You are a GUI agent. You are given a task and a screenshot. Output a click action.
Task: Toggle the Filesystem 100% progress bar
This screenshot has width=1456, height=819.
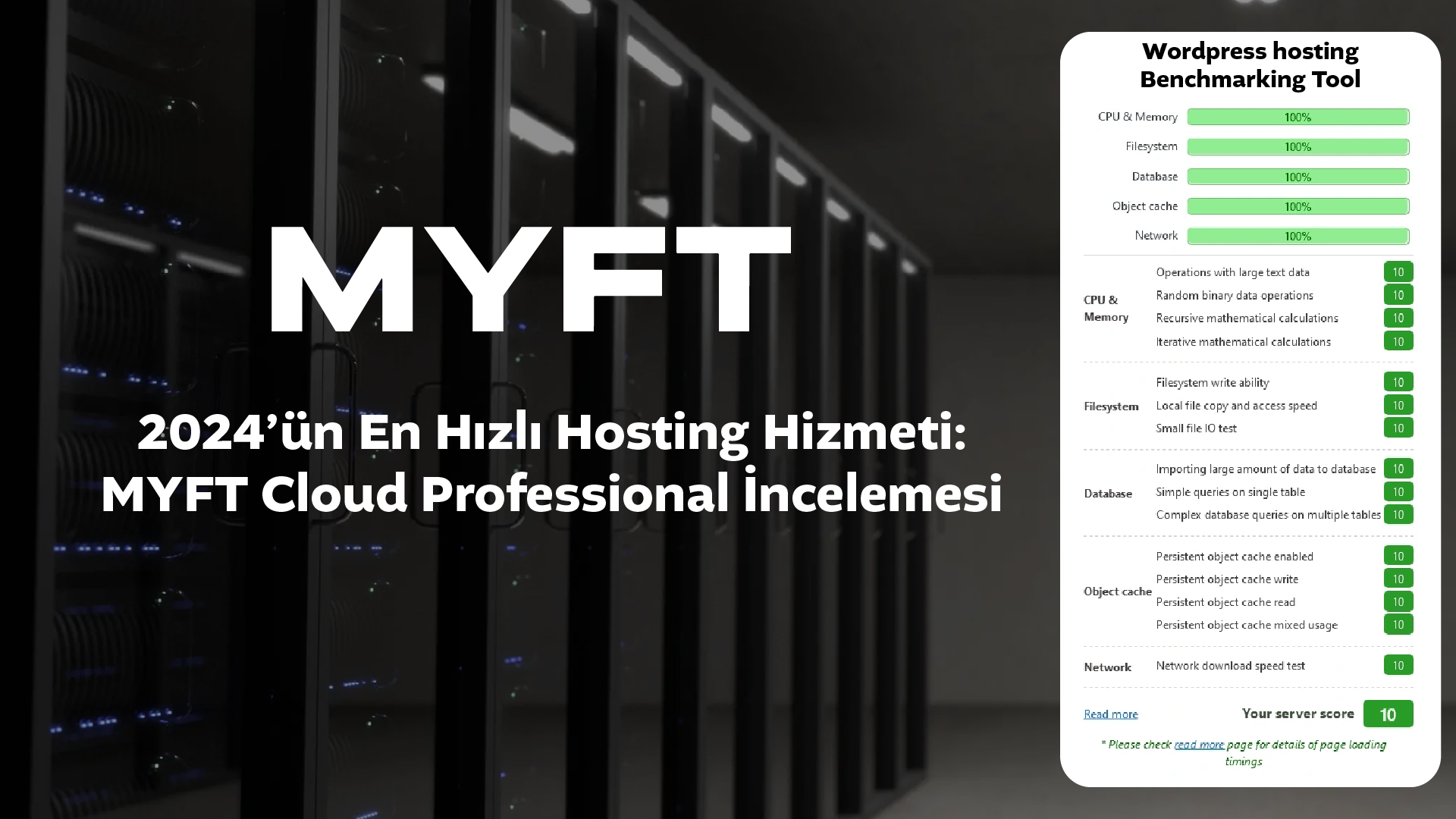1297,147
